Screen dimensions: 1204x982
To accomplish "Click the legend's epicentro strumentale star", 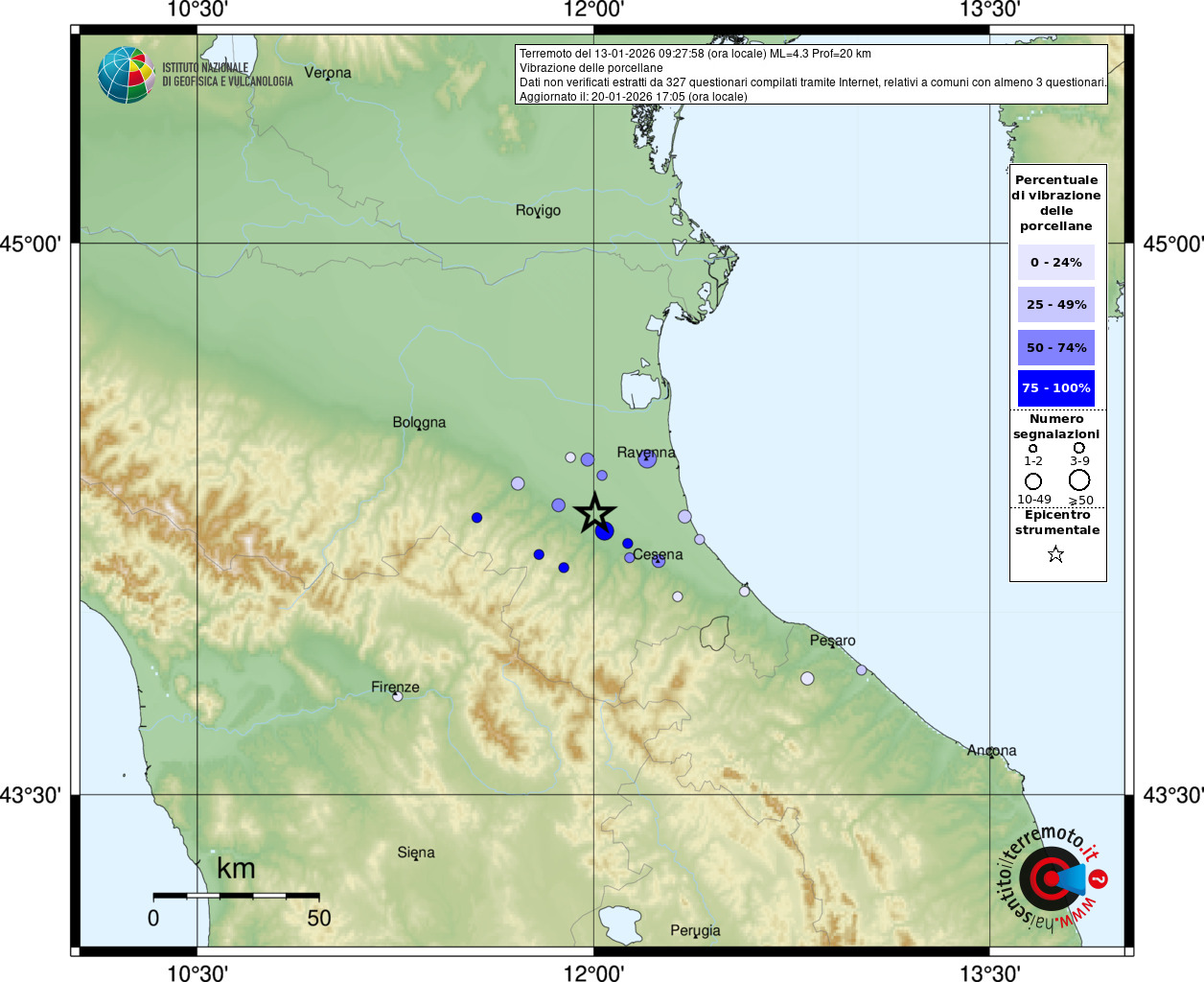I will coord(1055,554).
